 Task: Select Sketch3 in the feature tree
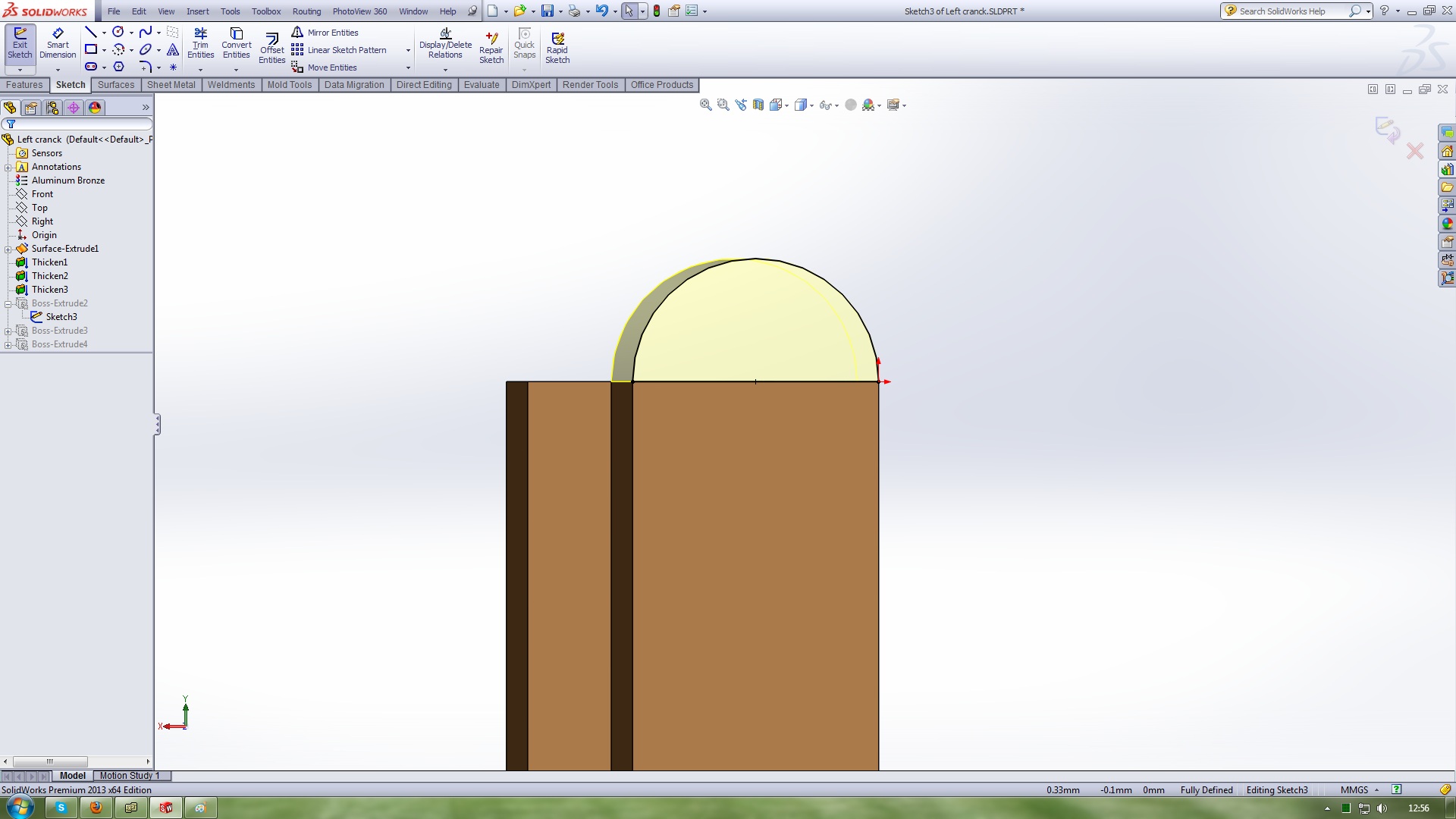(54, 317)
